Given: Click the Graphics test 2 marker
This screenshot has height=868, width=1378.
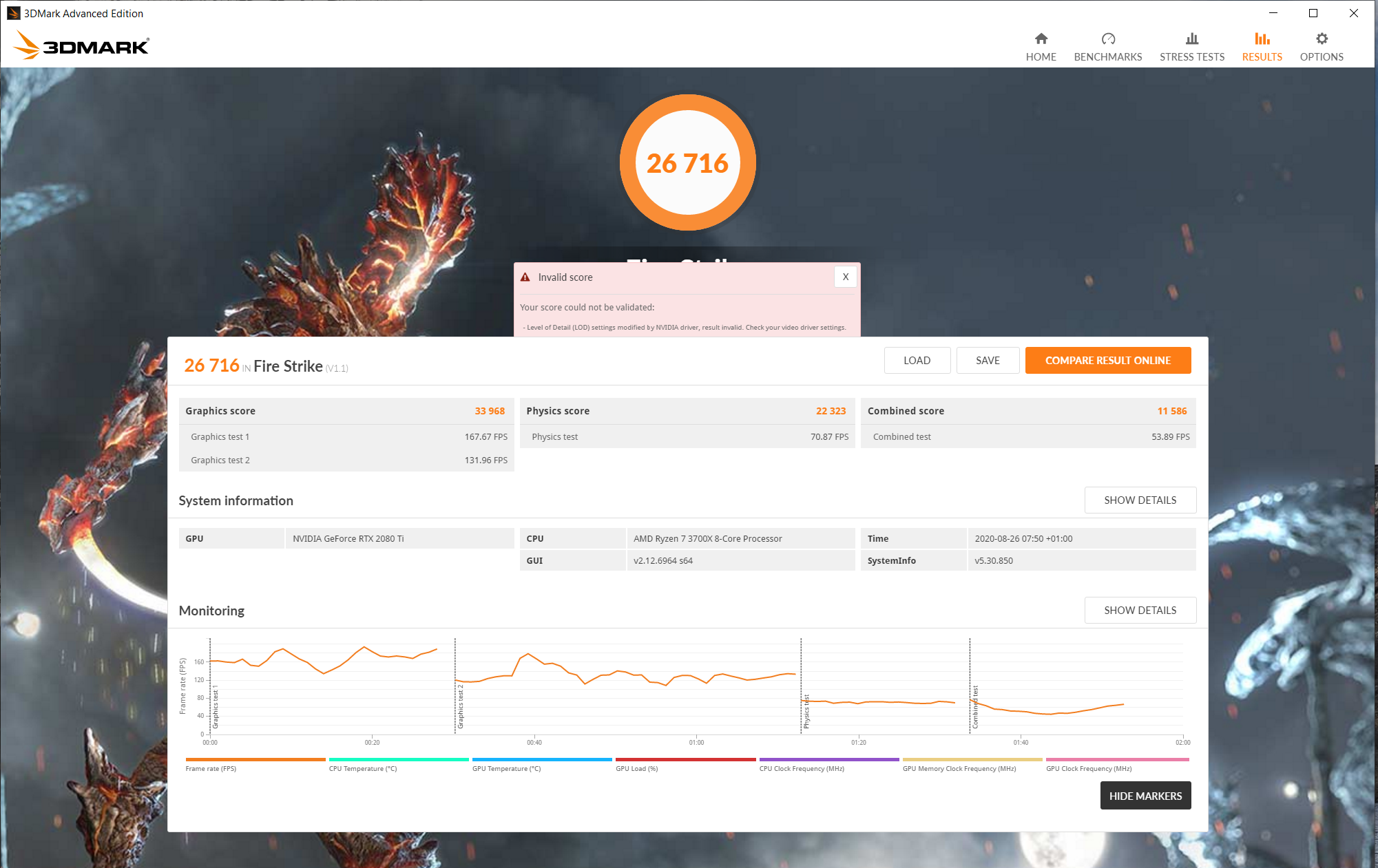Looking at the screenshot, I should click(460, 706).
